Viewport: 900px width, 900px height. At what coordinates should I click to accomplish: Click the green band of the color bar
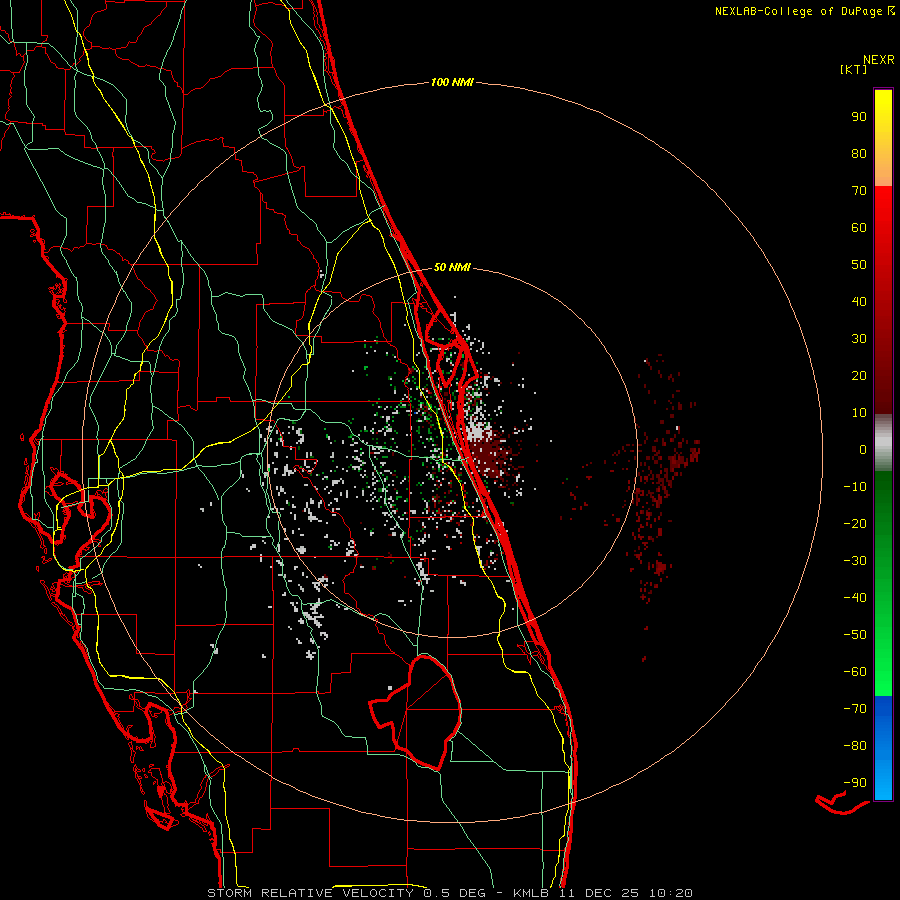pyautogui.click(x=883, y=583)
